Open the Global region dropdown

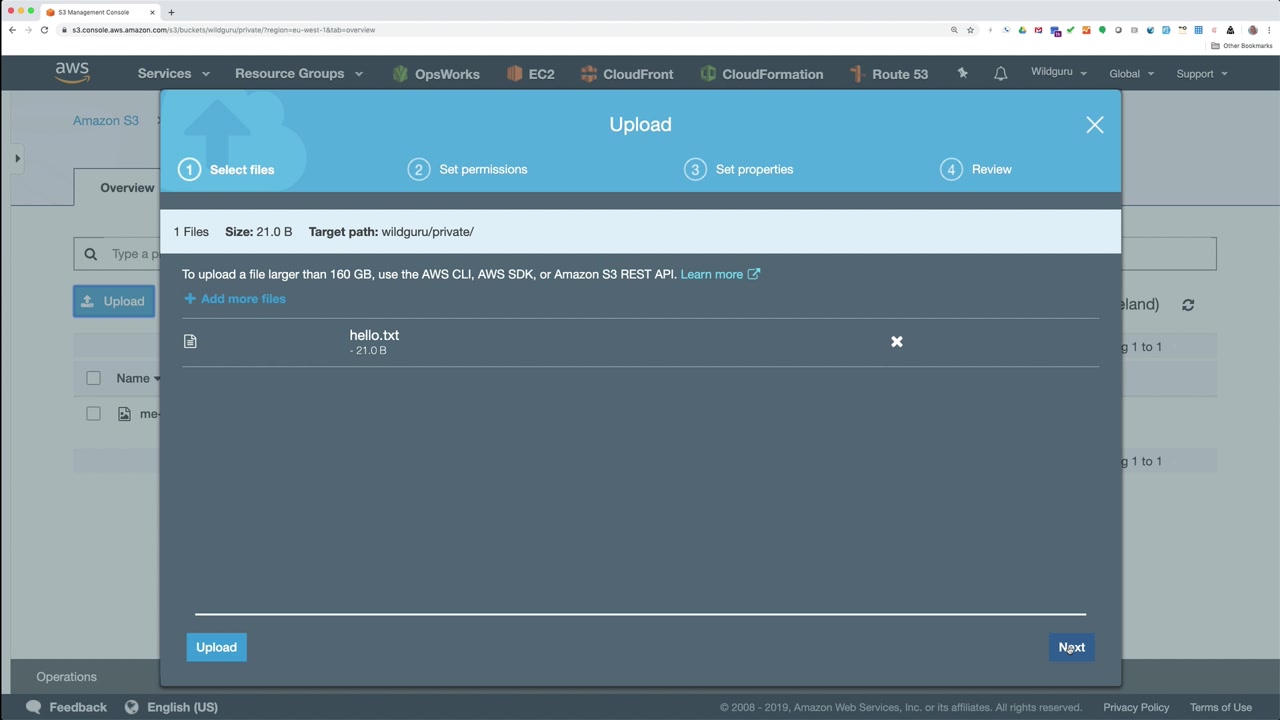[1131, 74]
